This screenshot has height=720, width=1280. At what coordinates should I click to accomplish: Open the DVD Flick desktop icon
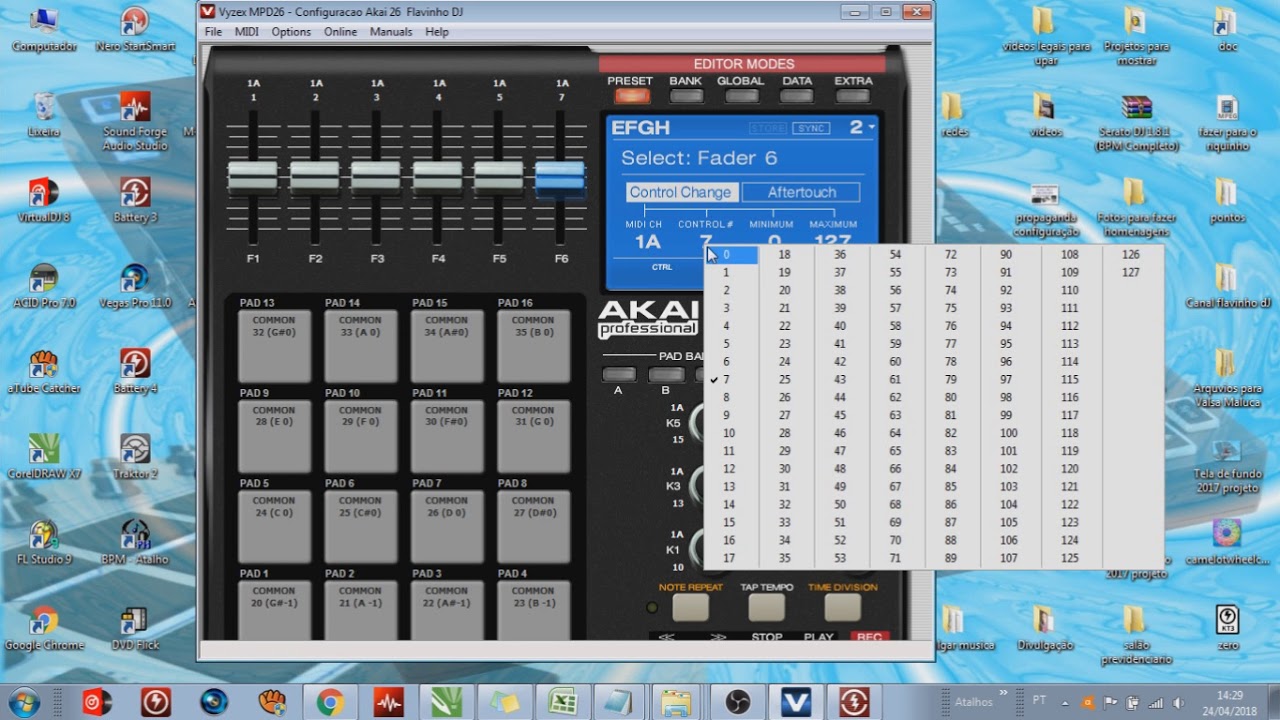point(135,628)
